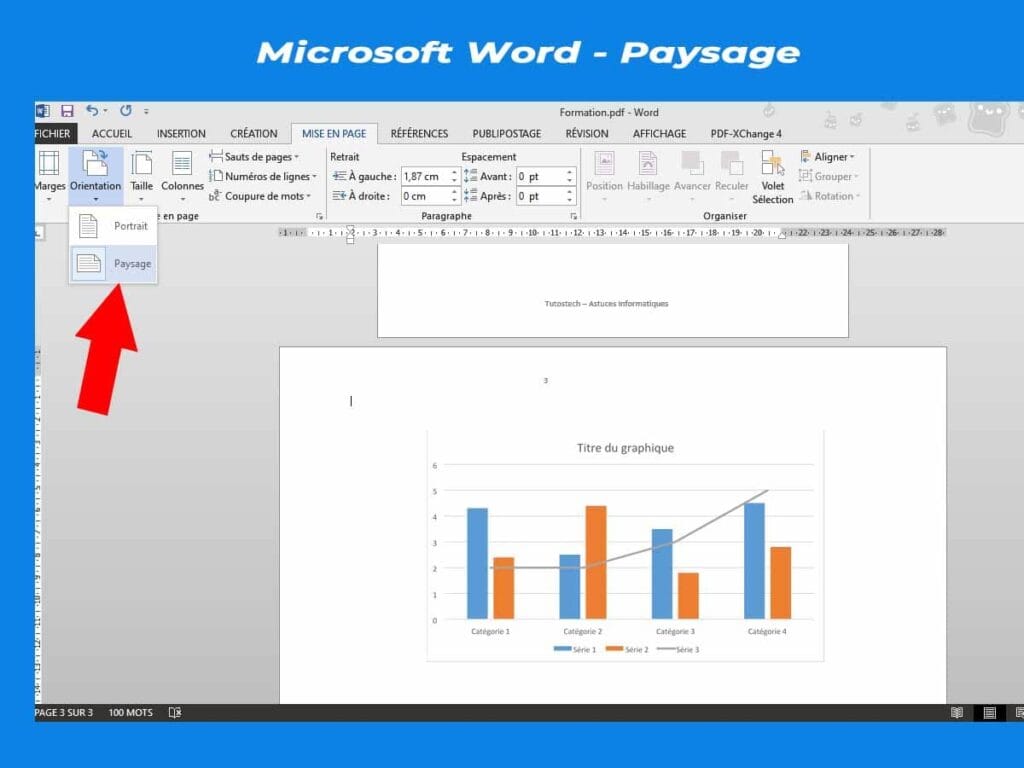
Task: Open the Volet Sélection pane
Action: [772, 176]
